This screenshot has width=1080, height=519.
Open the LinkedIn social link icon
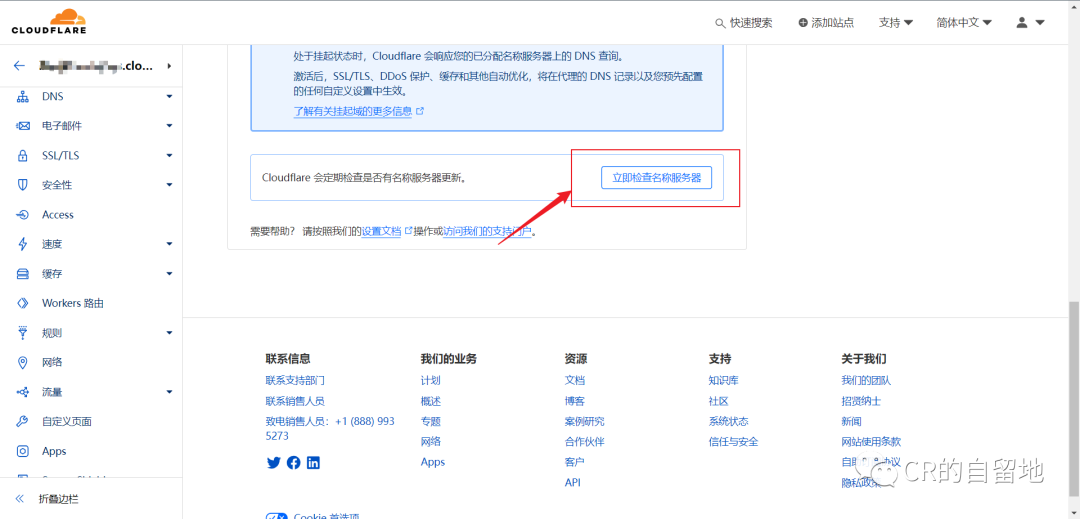click(x=313, y=462)
